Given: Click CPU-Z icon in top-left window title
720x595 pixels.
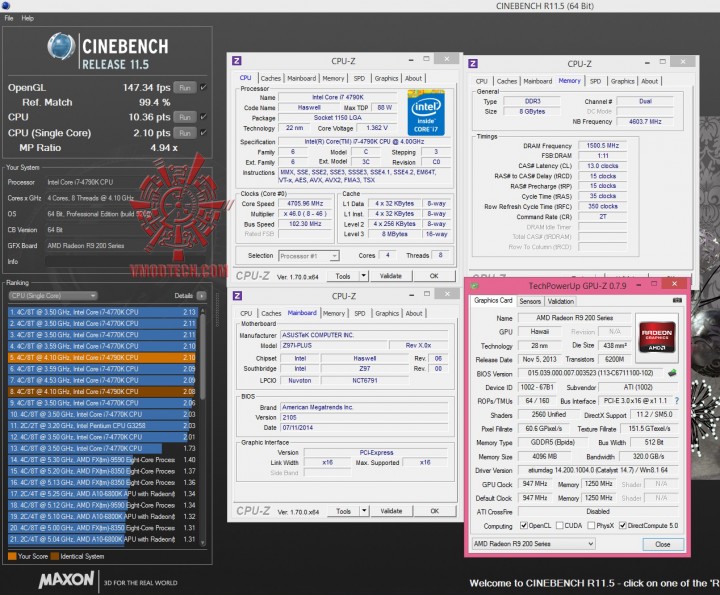Looking at the screenshot, I should point(237,61).
